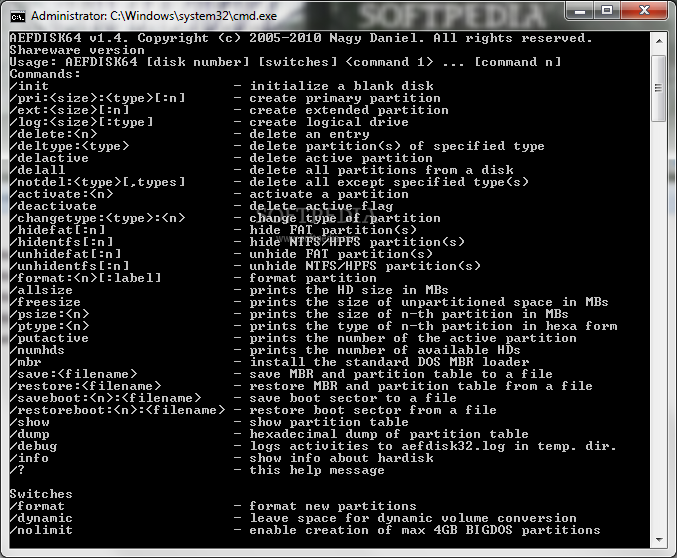This screenshot has width=677, height=558.
Task: Click the '/delactive' command text
Action: 49,158
